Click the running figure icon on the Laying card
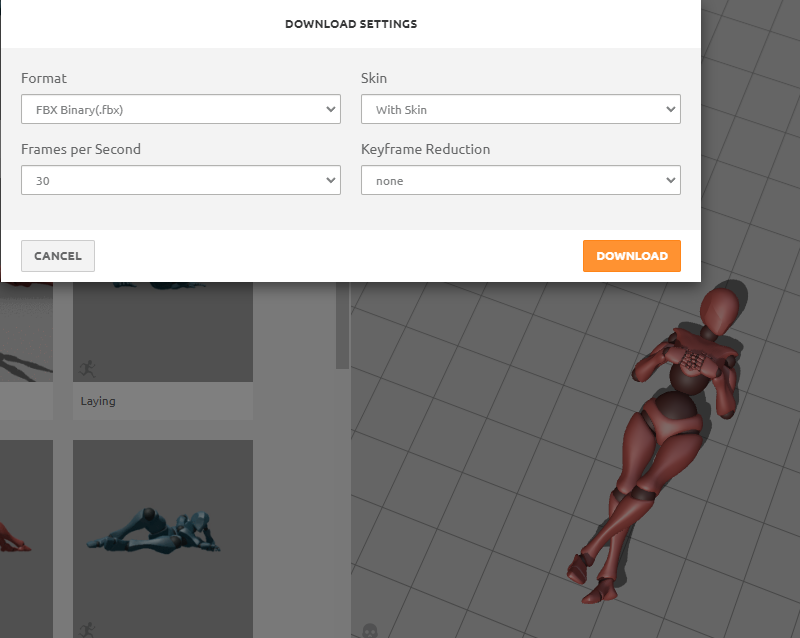 (87, 368)
